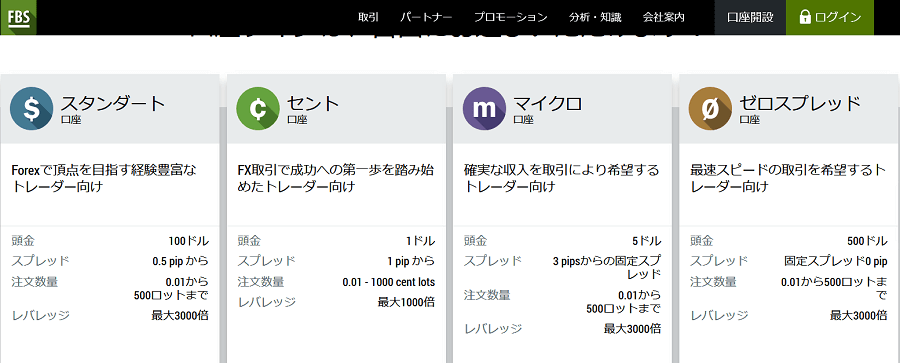Click the purple Micro account icon
The image size is (900, 363).
click(x=484, y=109)
